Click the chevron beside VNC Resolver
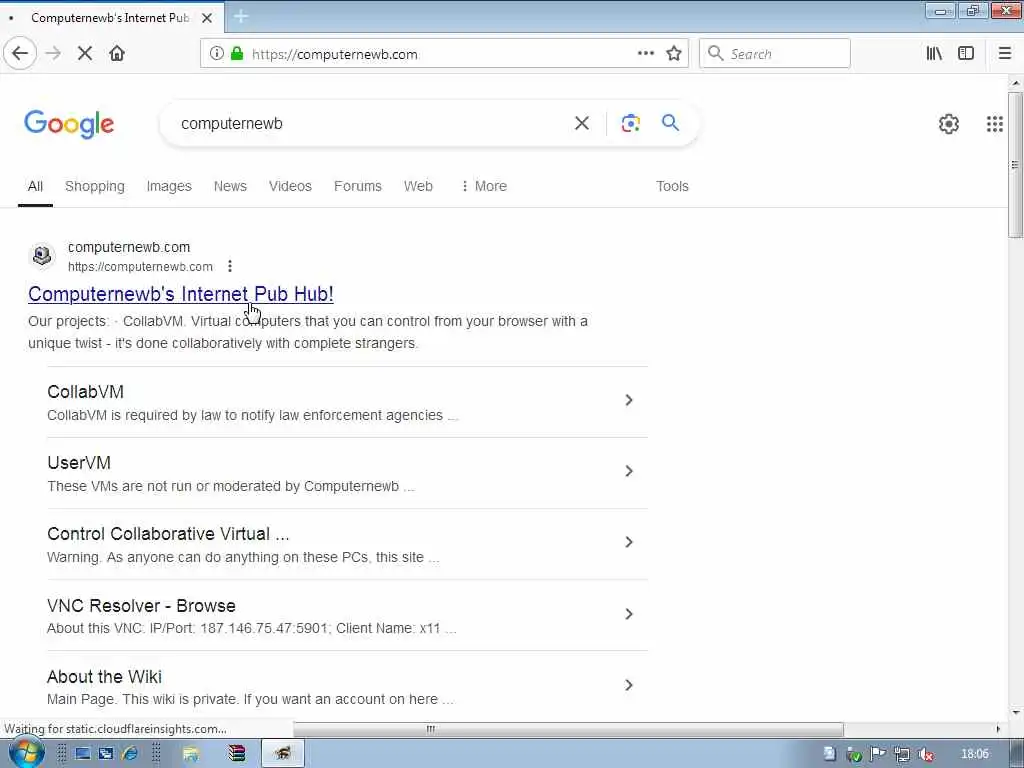Viewport: 1024px width, 768px height. click(x=629, y=615)
